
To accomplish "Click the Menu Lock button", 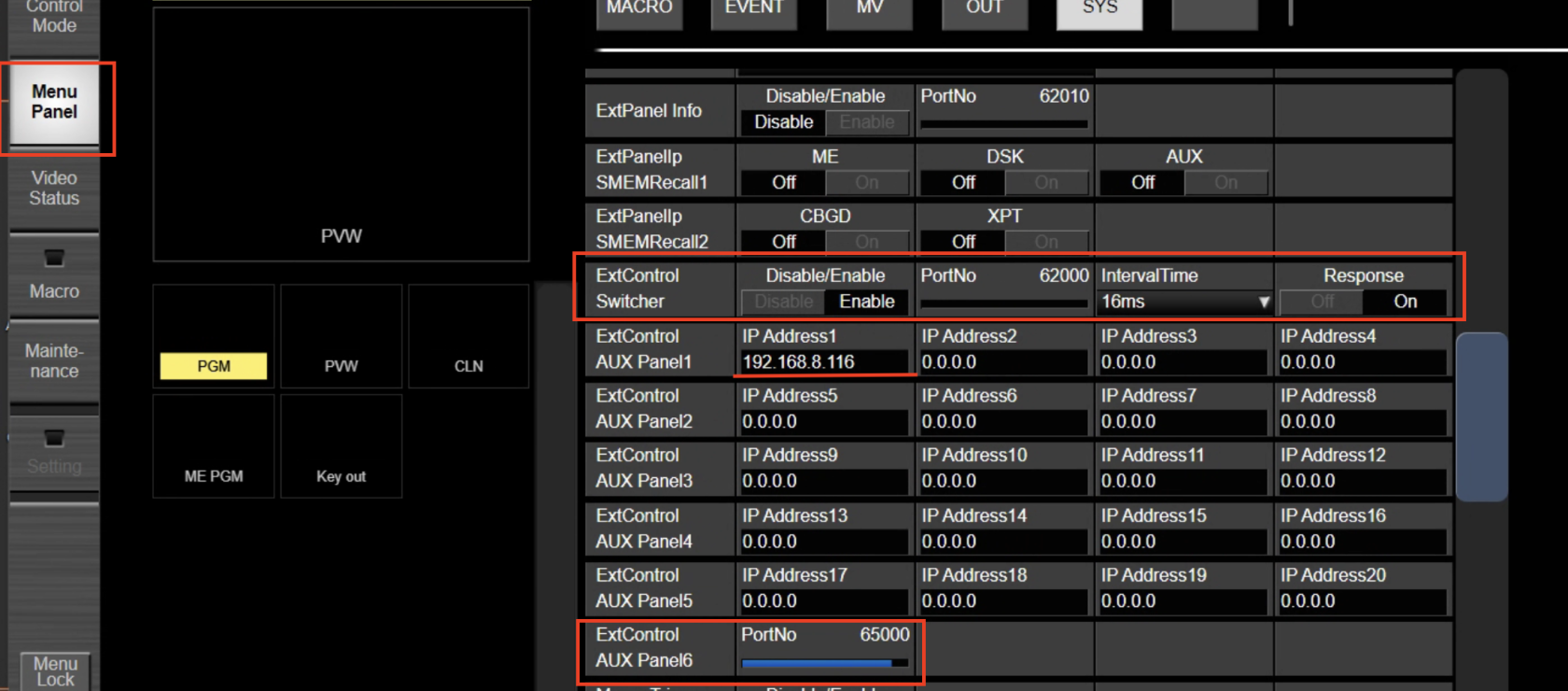I will (x=55, y=671).
